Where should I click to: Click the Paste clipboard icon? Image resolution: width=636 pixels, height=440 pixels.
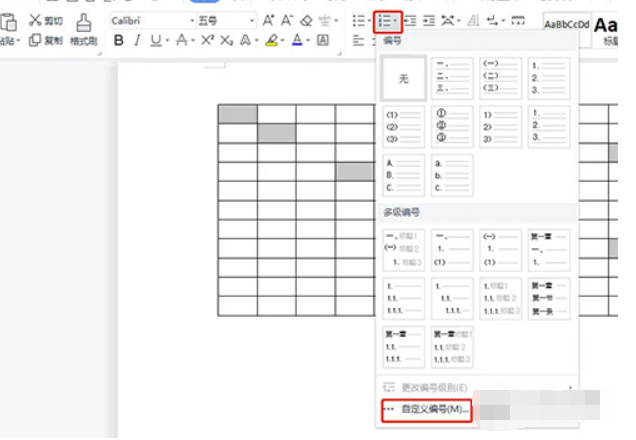(8, 22)
